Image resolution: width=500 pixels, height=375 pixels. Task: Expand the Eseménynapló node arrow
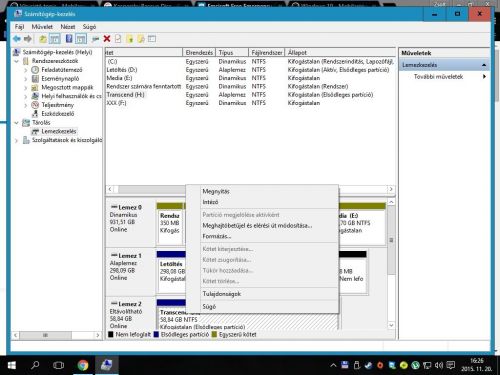click(x=26, y=79)
